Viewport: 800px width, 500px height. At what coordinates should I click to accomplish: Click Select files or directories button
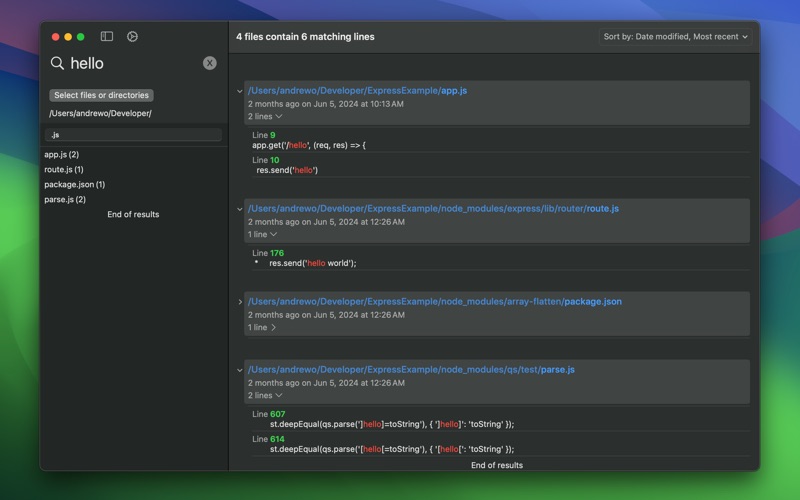click(102, 95)
